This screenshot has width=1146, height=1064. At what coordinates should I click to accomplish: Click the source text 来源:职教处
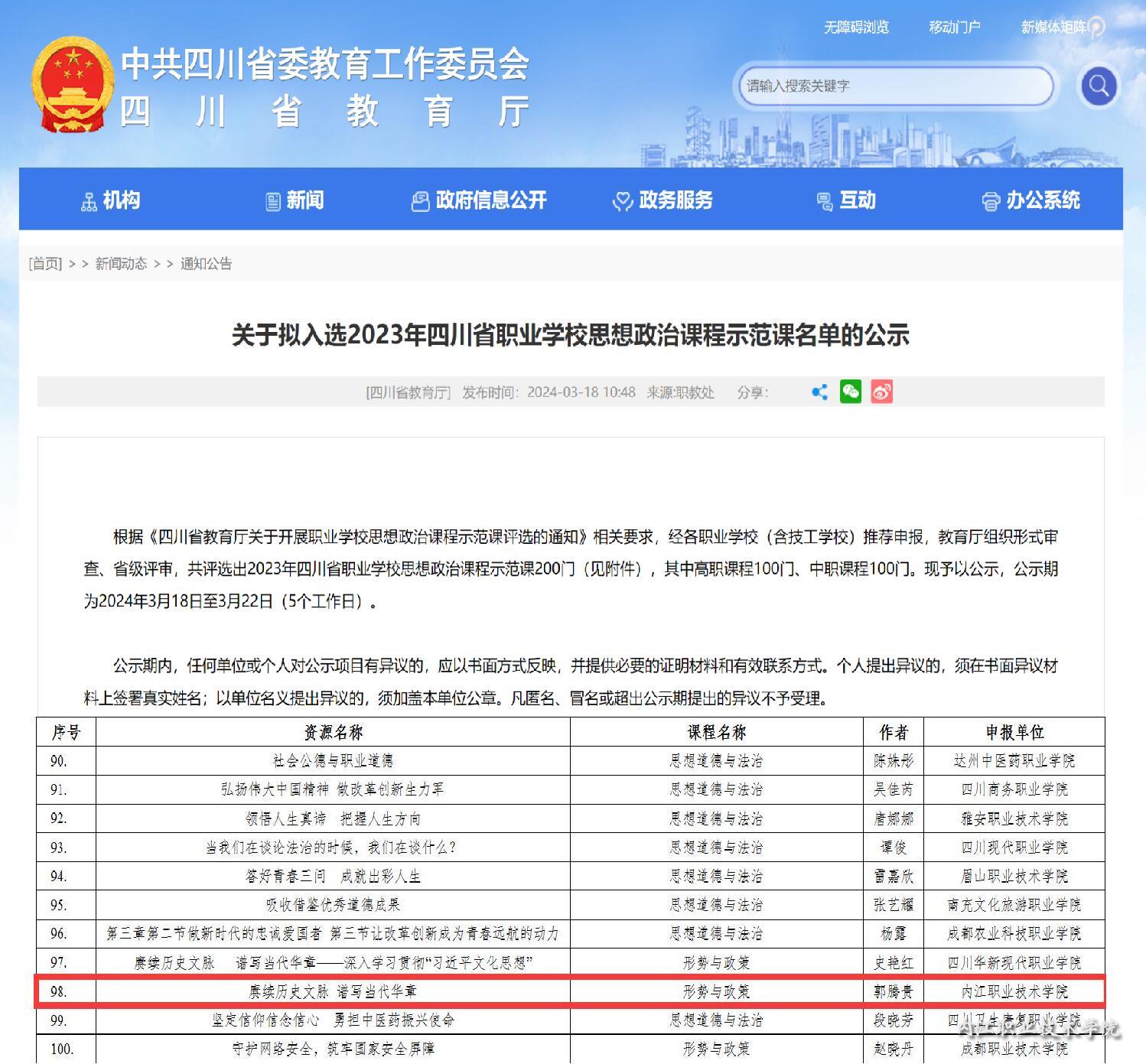681,392
